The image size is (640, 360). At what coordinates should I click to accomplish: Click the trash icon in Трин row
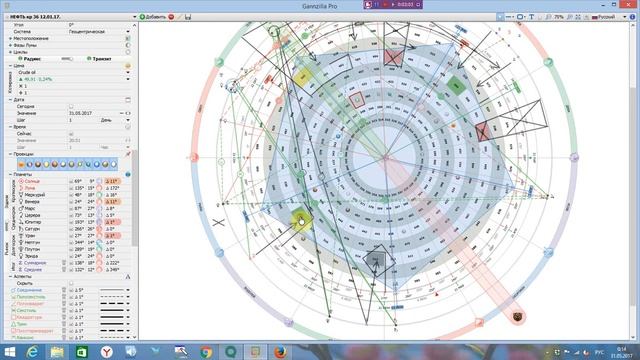(x=64, y=324)
